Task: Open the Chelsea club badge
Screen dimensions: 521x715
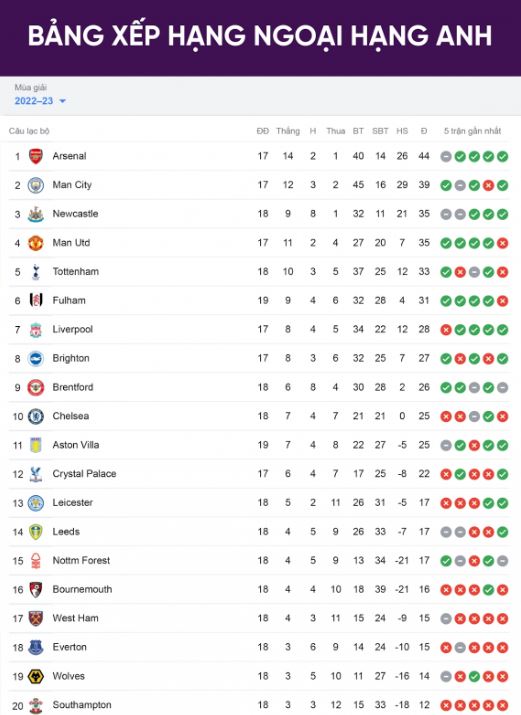Action: click(36, 416)
